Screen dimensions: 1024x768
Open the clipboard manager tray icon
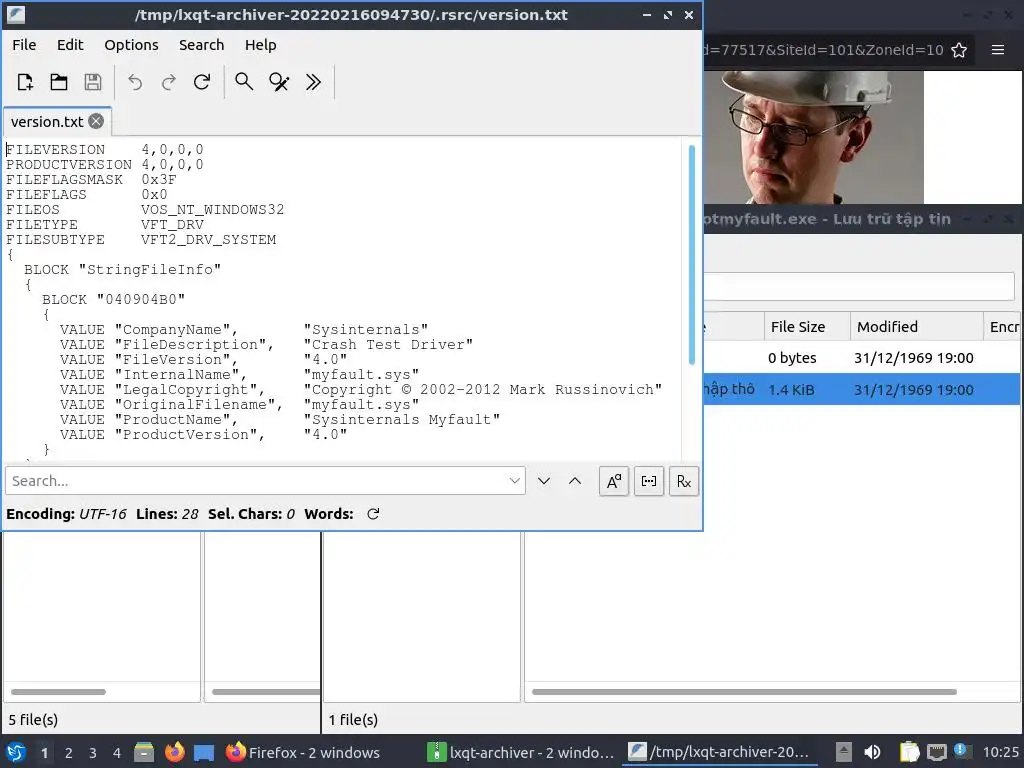click(908, 752)
